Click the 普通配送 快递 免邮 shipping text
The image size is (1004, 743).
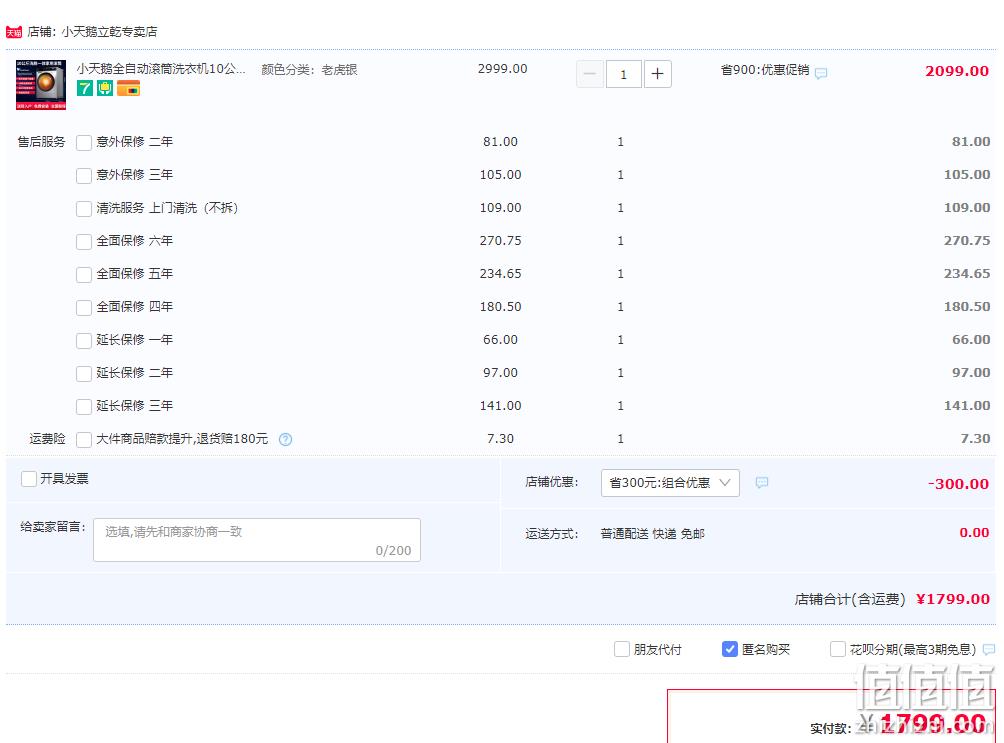pos(652,534)
